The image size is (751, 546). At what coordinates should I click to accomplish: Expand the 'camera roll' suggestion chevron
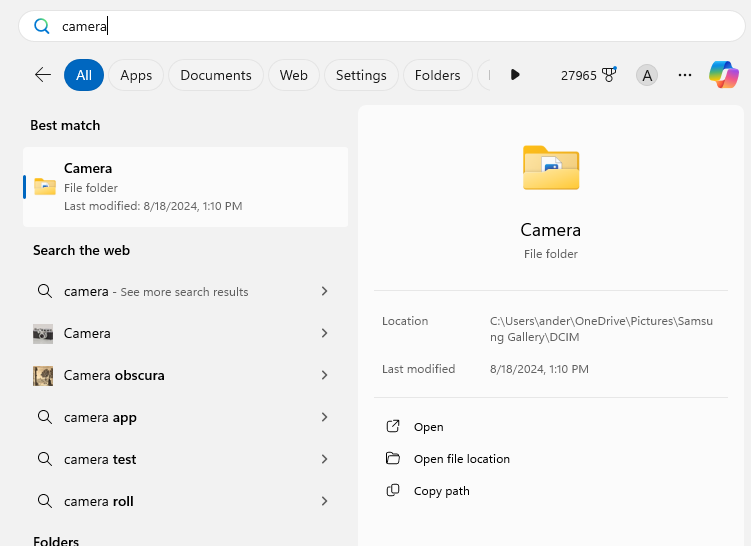coord(325,501)
